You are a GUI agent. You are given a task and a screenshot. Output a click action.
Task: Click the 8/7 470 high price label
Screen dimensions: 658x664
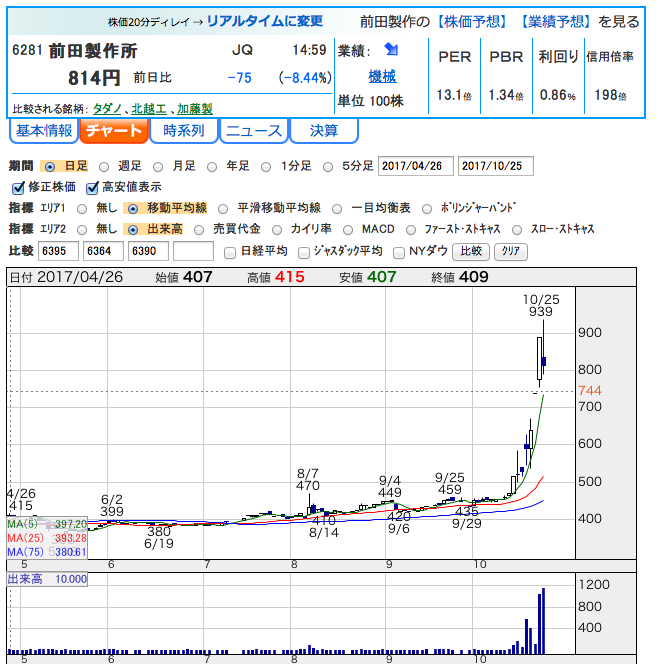(308, 479)
